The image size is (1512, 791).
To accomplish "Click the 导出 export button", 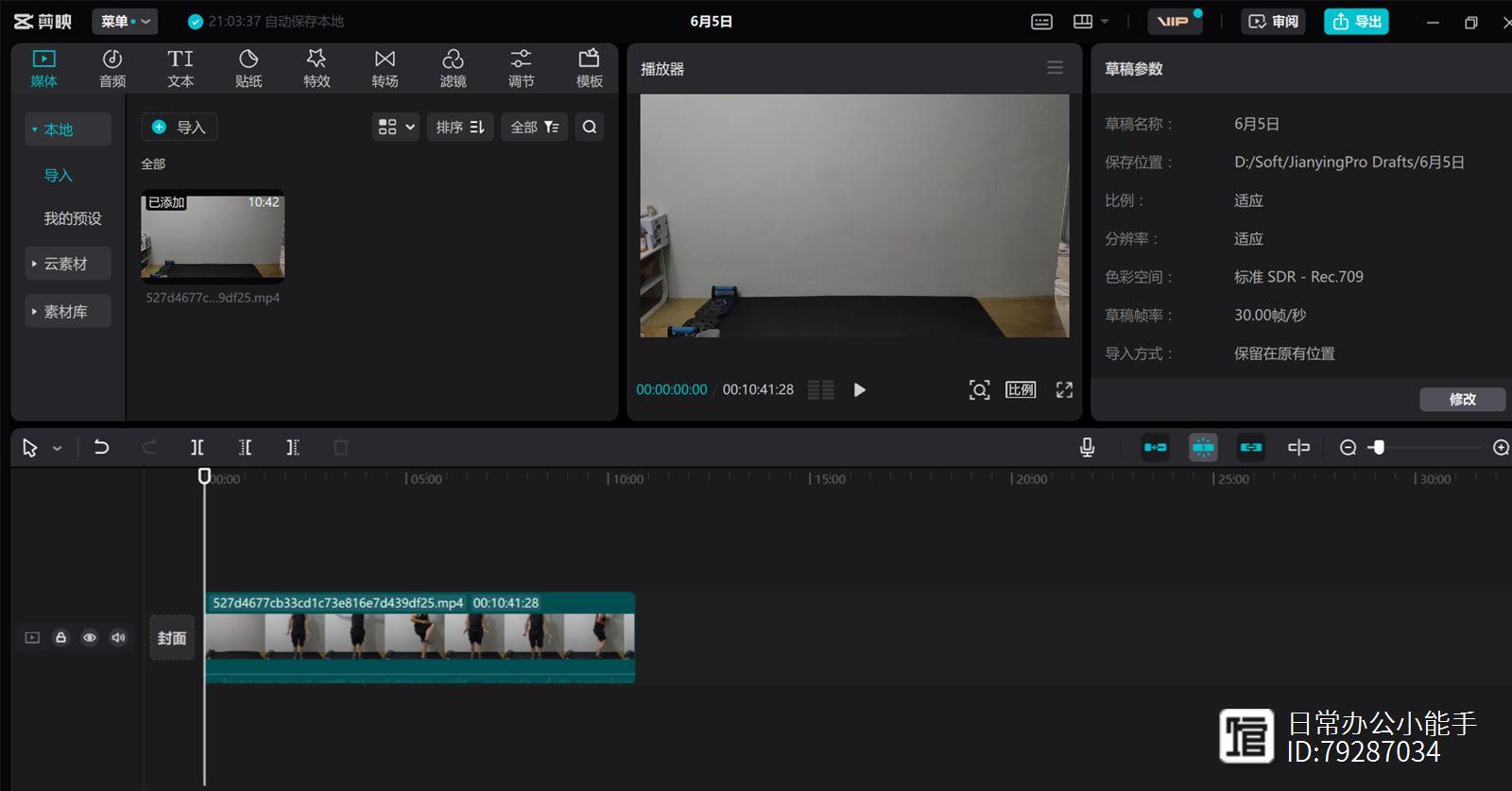I will point(1356,21).
